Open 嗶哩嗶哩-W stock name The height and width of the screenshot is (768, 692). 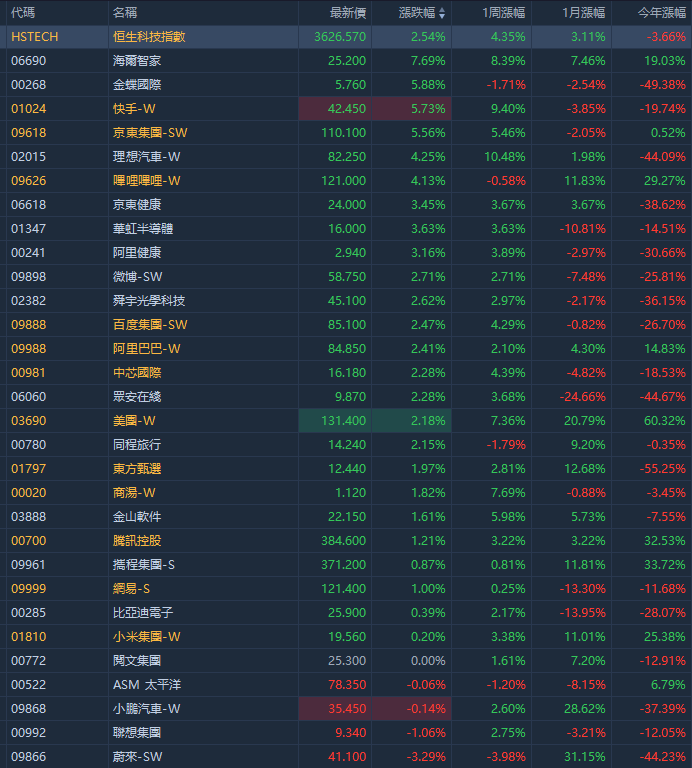click(x=146, y=181)
